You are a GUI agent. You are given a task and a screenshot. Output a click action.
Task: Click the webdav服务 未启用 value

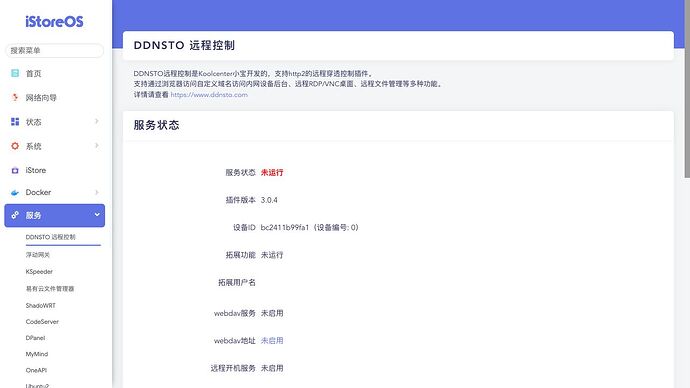point(272,313)
